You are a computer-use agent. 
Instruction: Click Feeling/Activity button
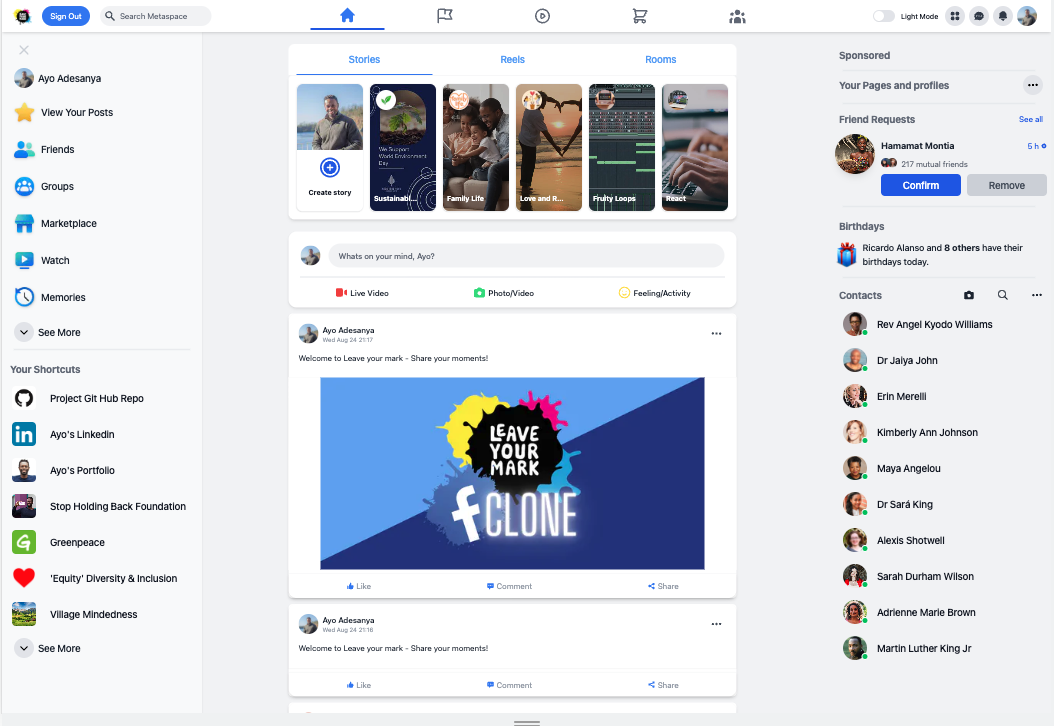click(x=655, y=293)
